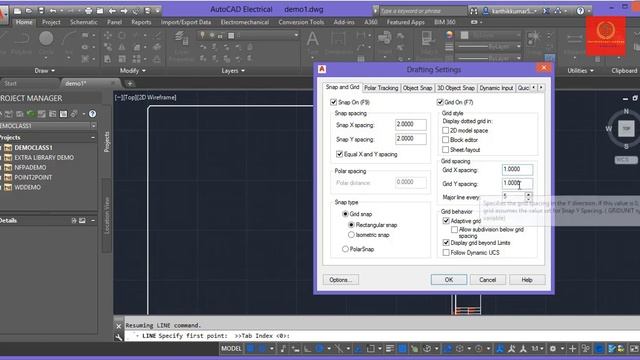Click the Snap Y spacing field
The image size is (640, 360).
(x=411, y=139)
